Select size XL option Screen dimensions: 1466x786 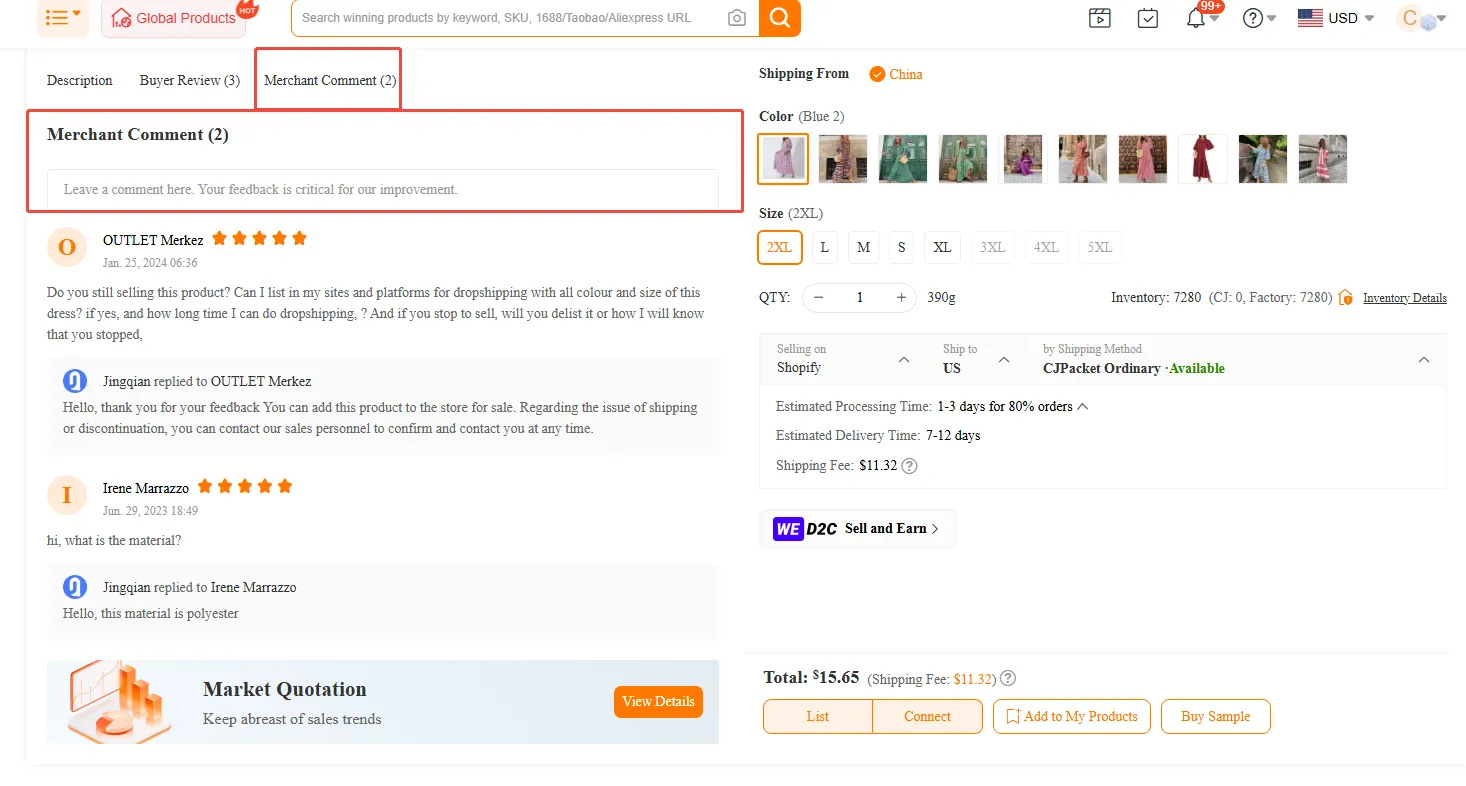point(942,247)
